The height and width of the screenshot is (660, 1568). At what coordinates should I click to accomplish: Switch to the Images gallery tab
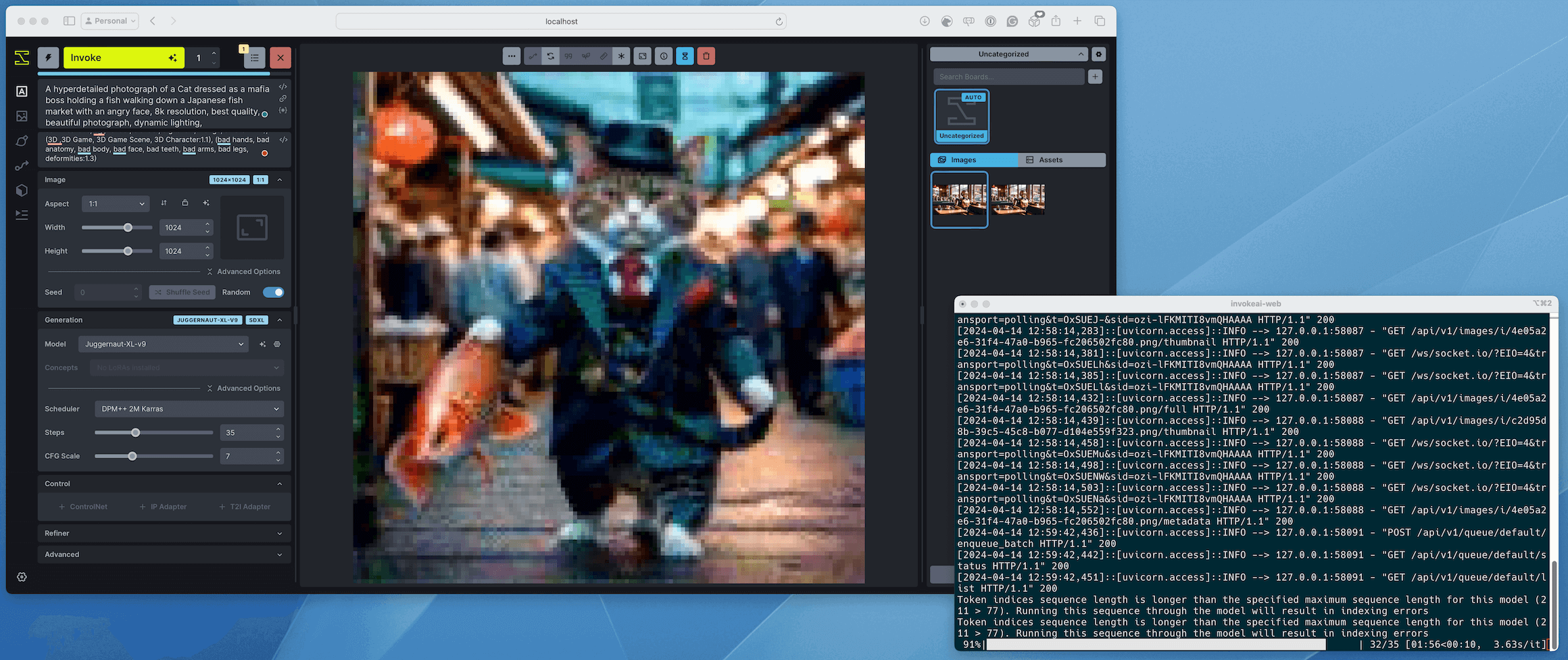pyautogui.click(x=974, y=160)
